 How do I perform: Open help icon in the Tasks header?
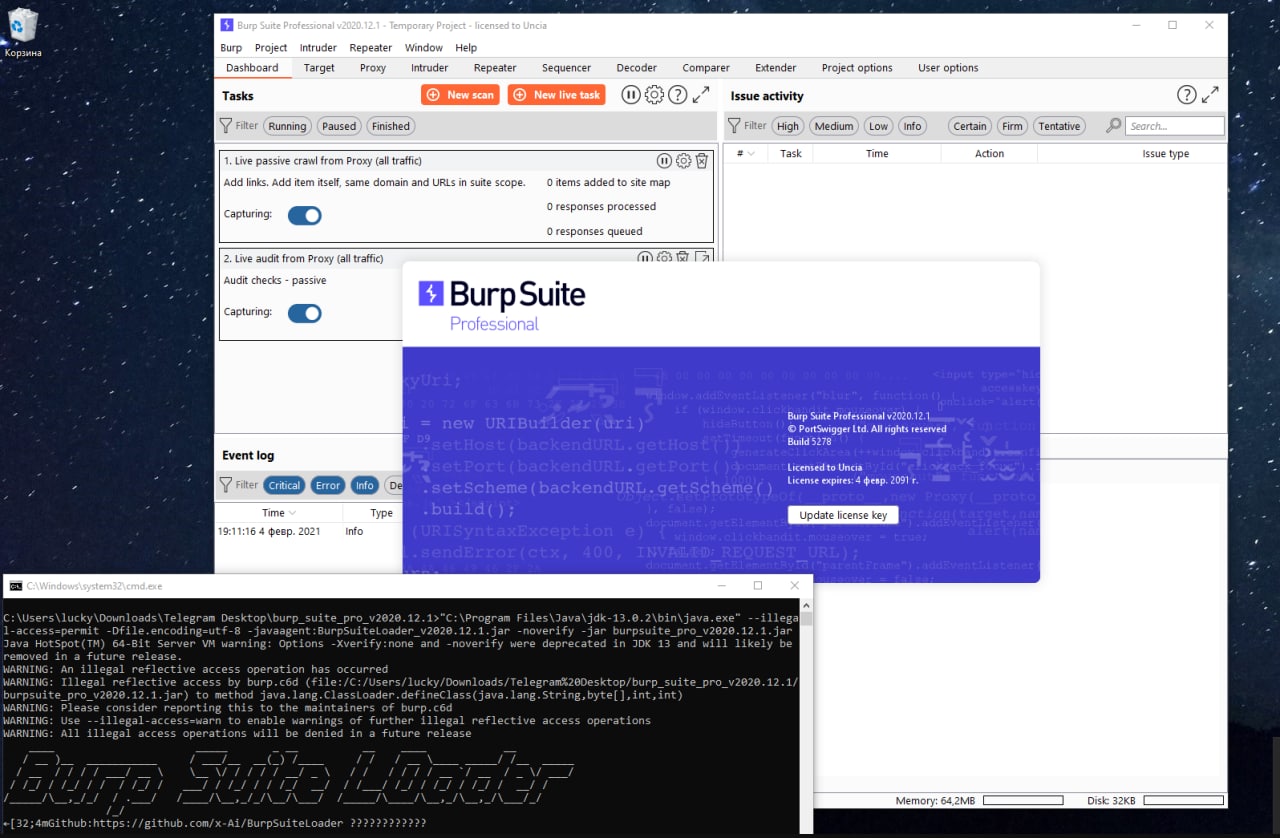[x=678, y=95]
